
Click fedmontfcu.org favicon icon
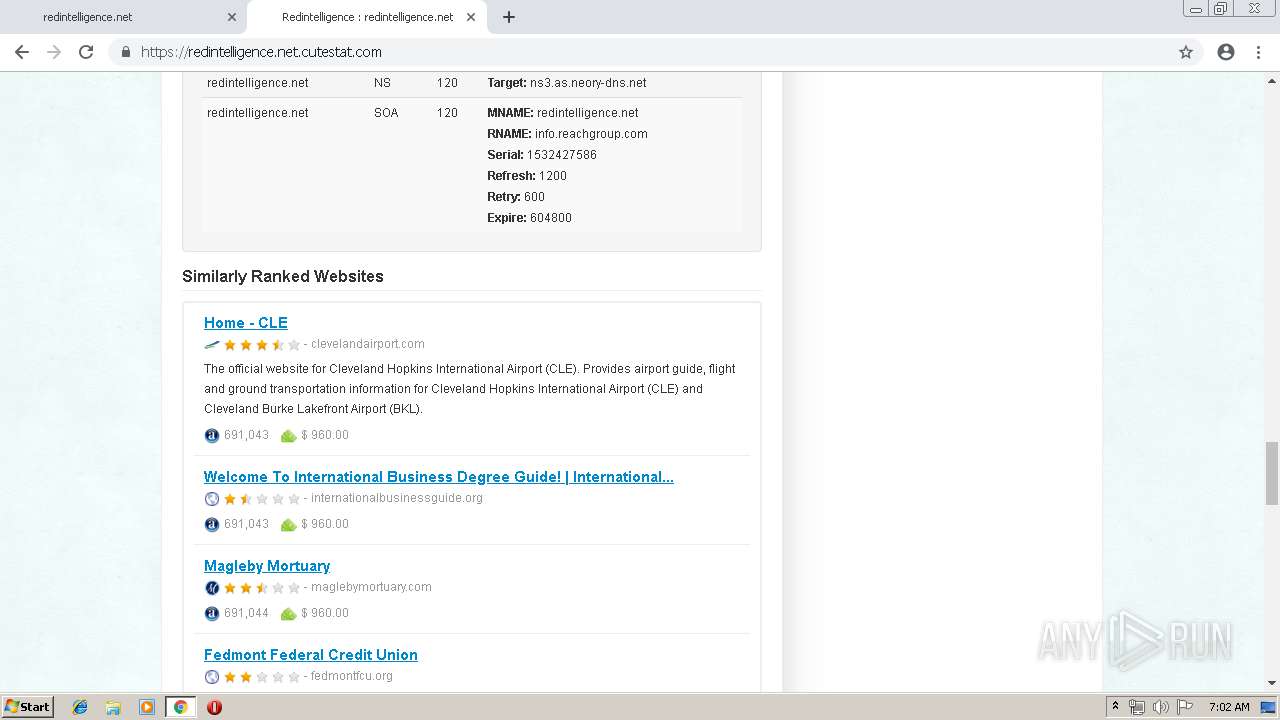pos(212,677)
